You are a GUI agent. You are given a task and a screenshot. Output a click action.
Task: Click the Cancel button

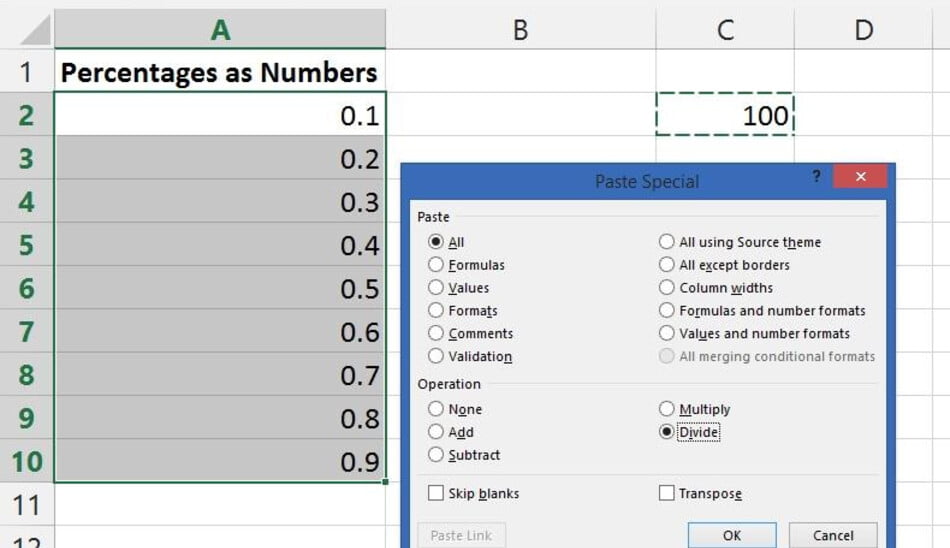pos(833,535)
